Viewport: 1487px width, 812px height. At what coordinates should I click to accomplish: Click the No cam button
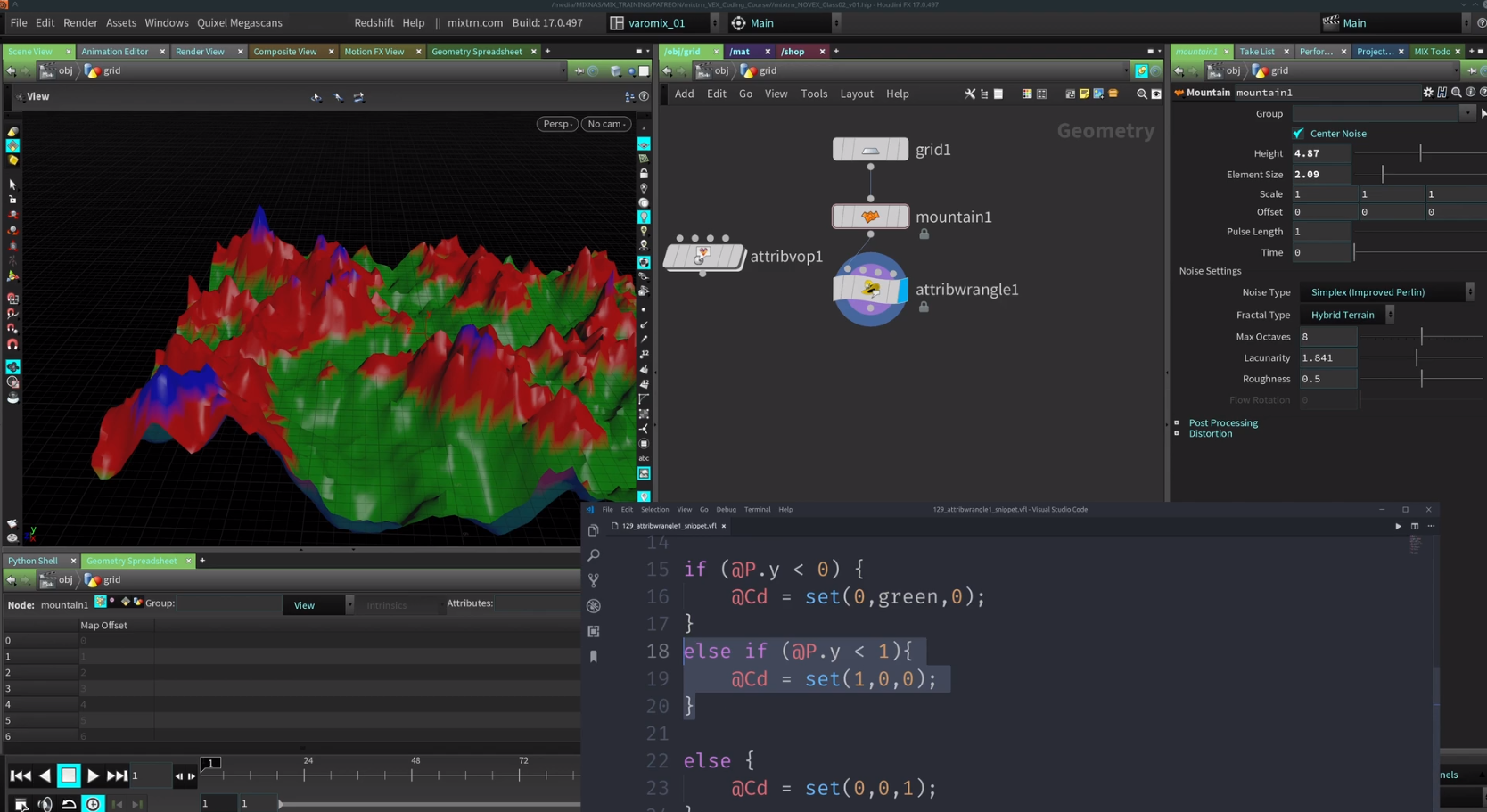[605, 124]
